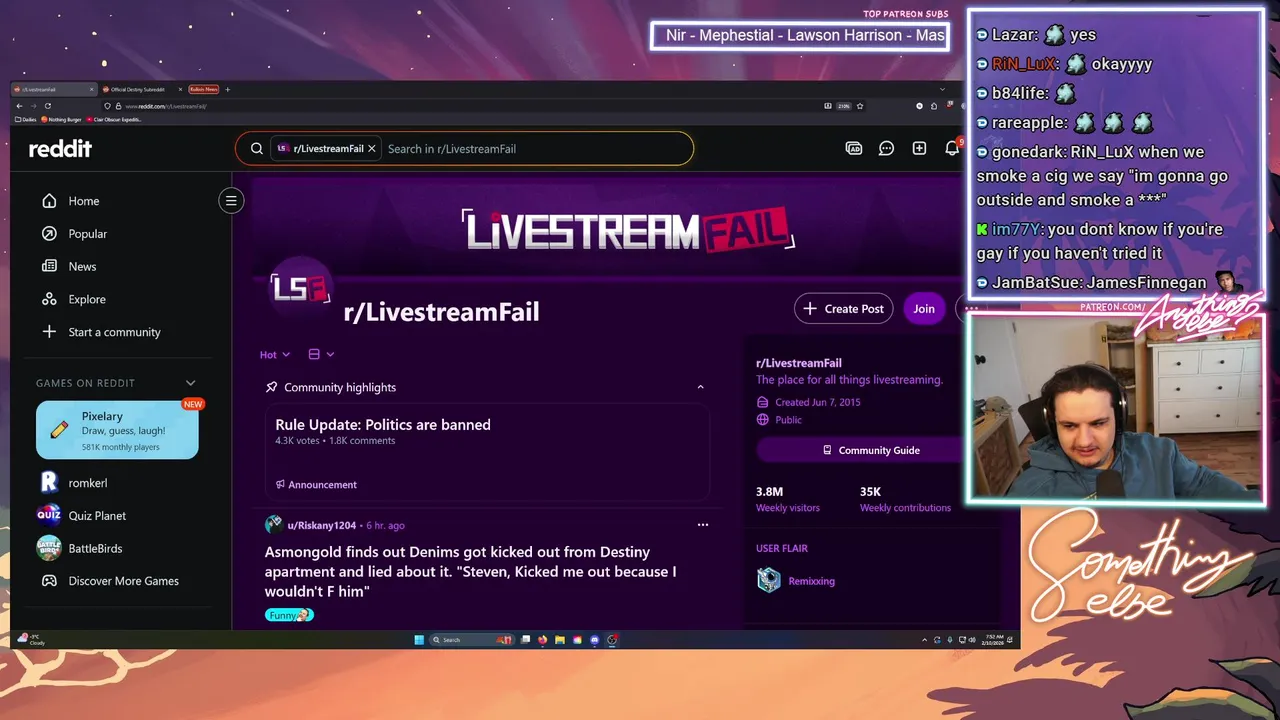Open romkerl game
This screenshot has width=1280, height=720.
pos(88,483)
